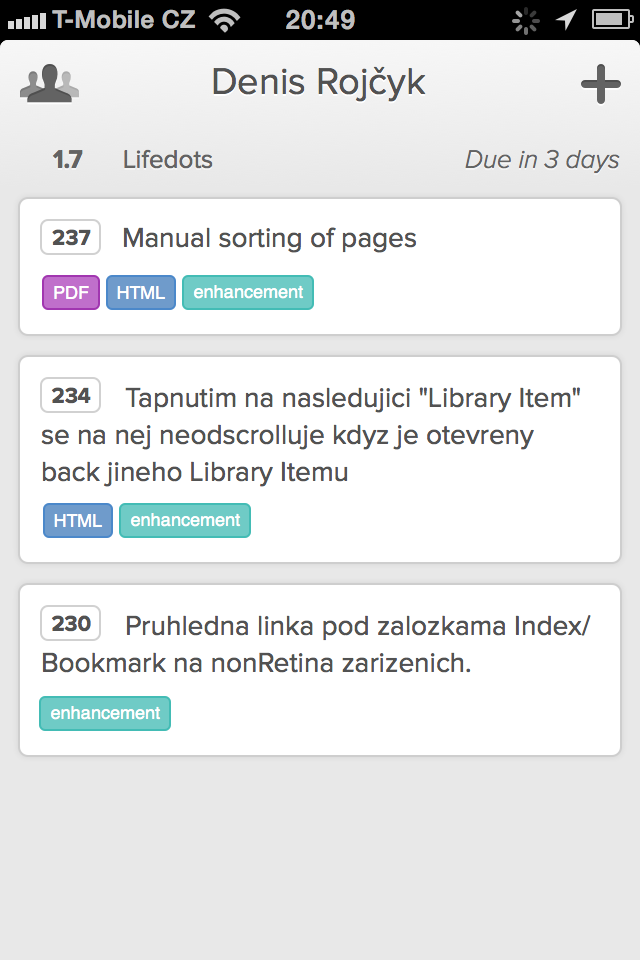This screenshot has width=640, height=960.
Task: Select issue number badge 237
Action: tap(70, 237)
